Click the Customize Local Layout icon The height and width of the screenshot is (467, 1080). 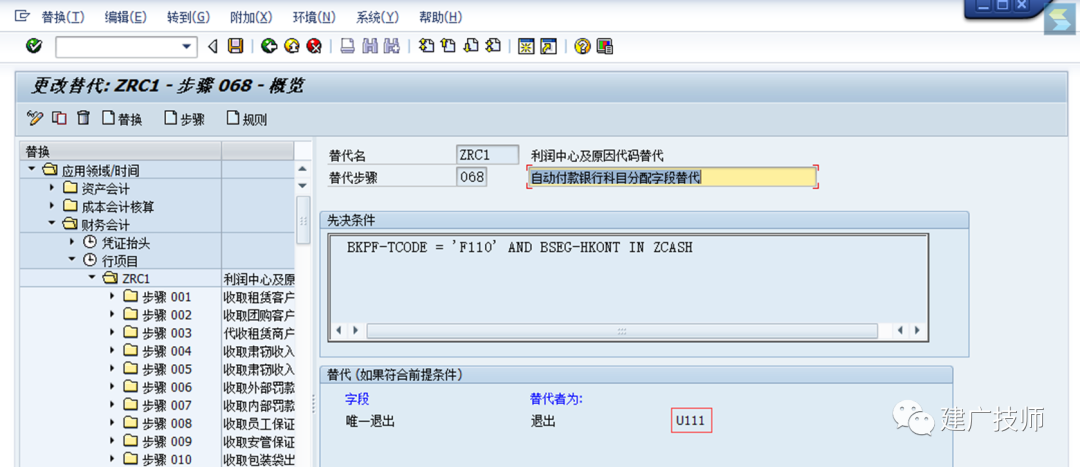(x=605, y=46)
